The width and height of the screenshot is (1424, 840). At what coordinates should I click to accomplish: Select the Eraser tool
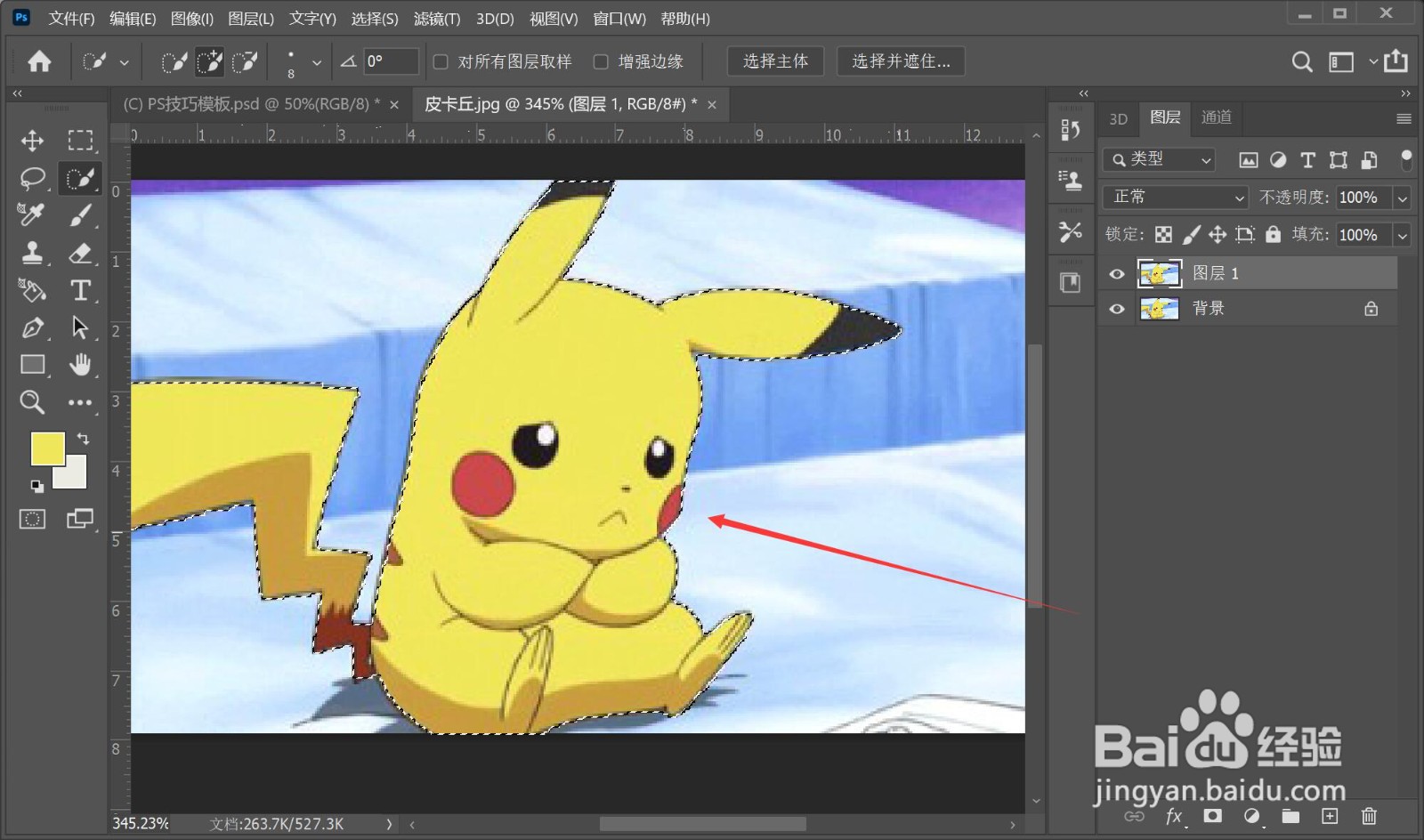pos(80,253)
